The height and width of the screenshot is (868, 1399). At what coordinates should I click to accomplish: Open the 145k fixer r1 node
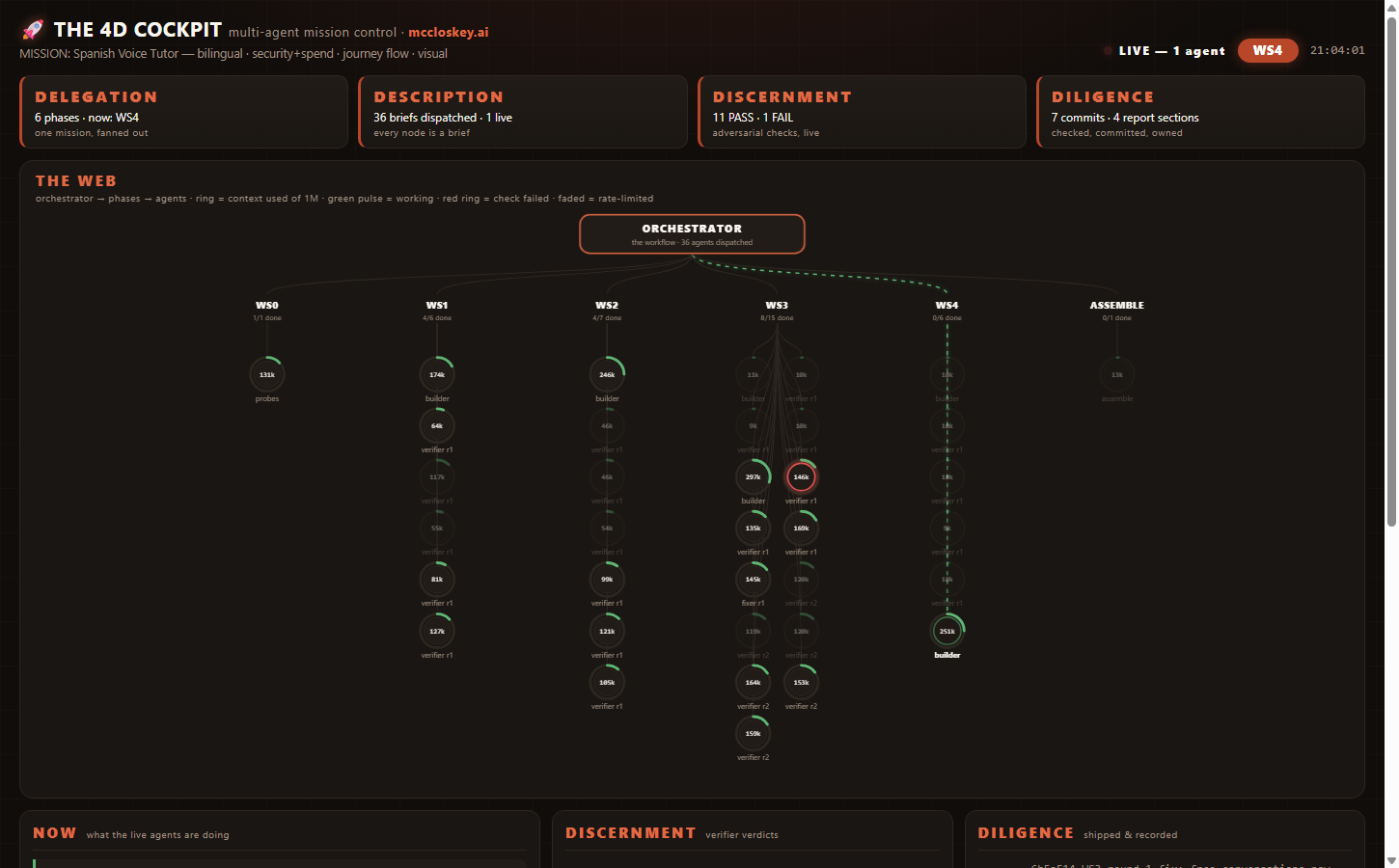[x=754, y=580]
